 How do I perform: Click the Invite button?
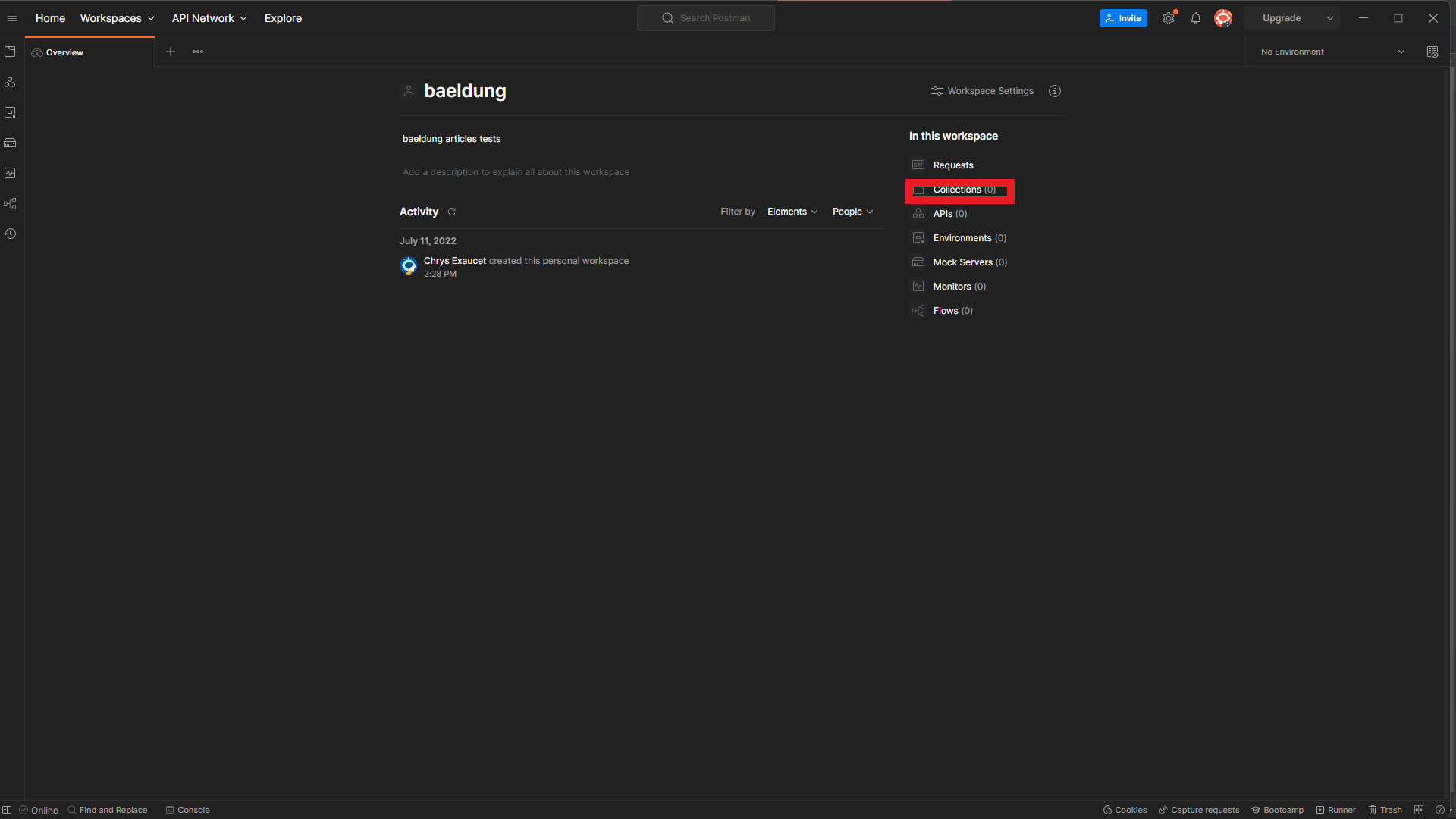pyautogui.click(x=1124, y=18)
